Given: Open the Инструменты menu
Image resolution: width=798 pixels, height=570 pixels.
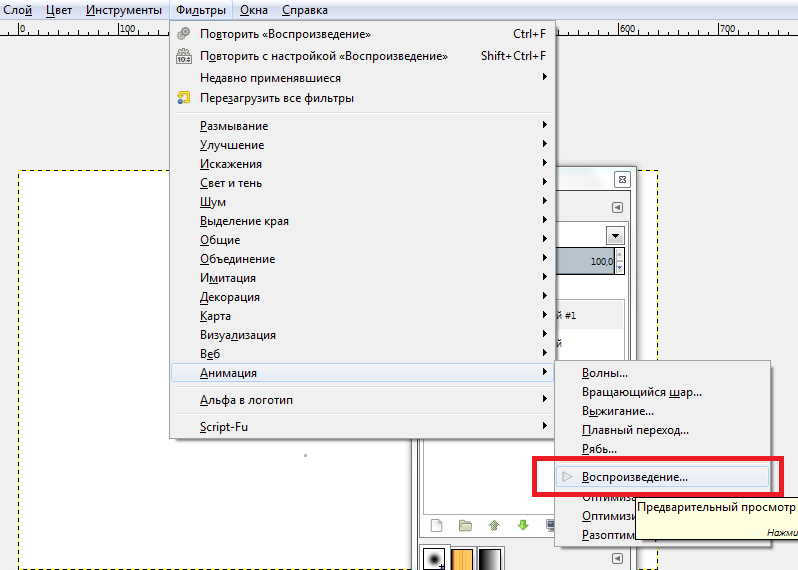Looking at the screenshot, I should click(124, 10).
